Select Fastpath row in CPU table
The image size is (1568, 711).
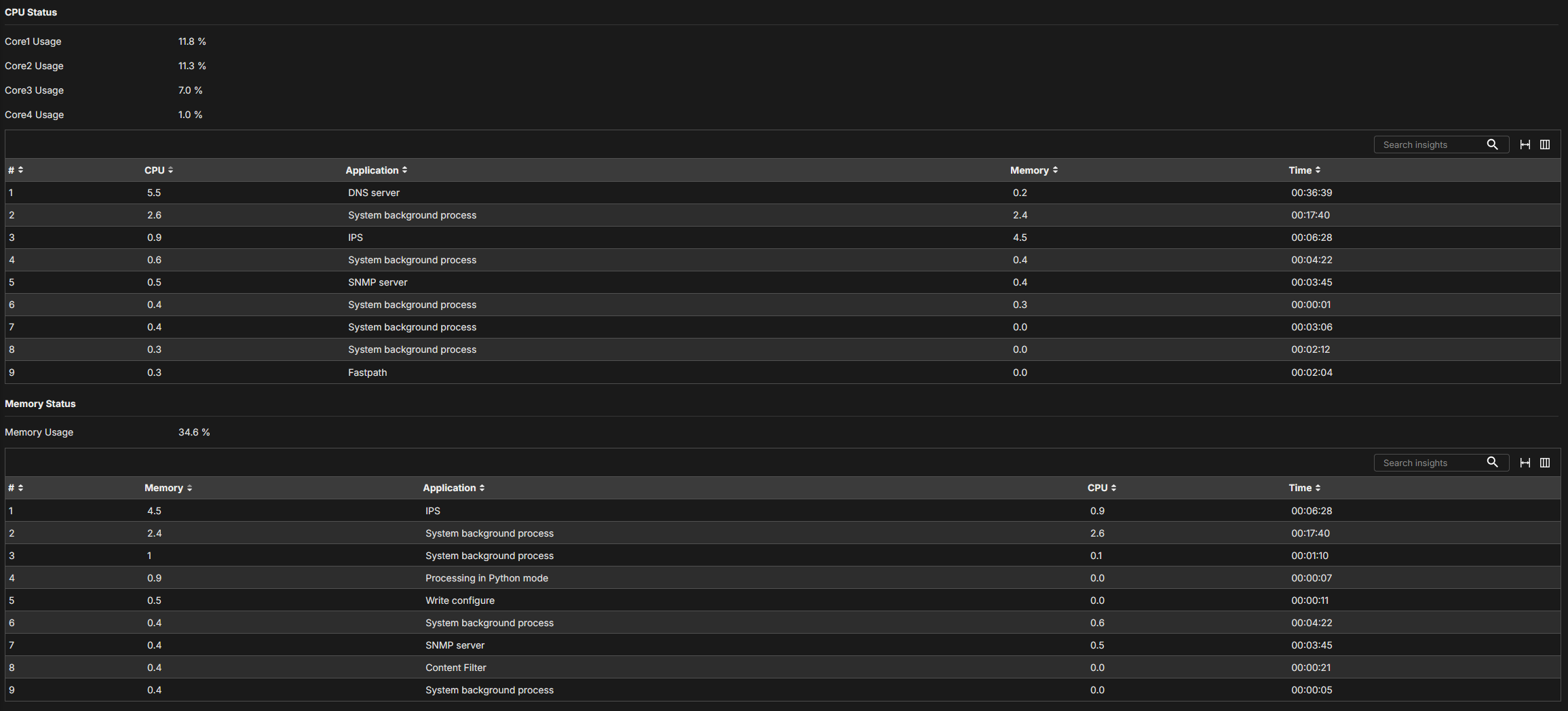[782, 372]
